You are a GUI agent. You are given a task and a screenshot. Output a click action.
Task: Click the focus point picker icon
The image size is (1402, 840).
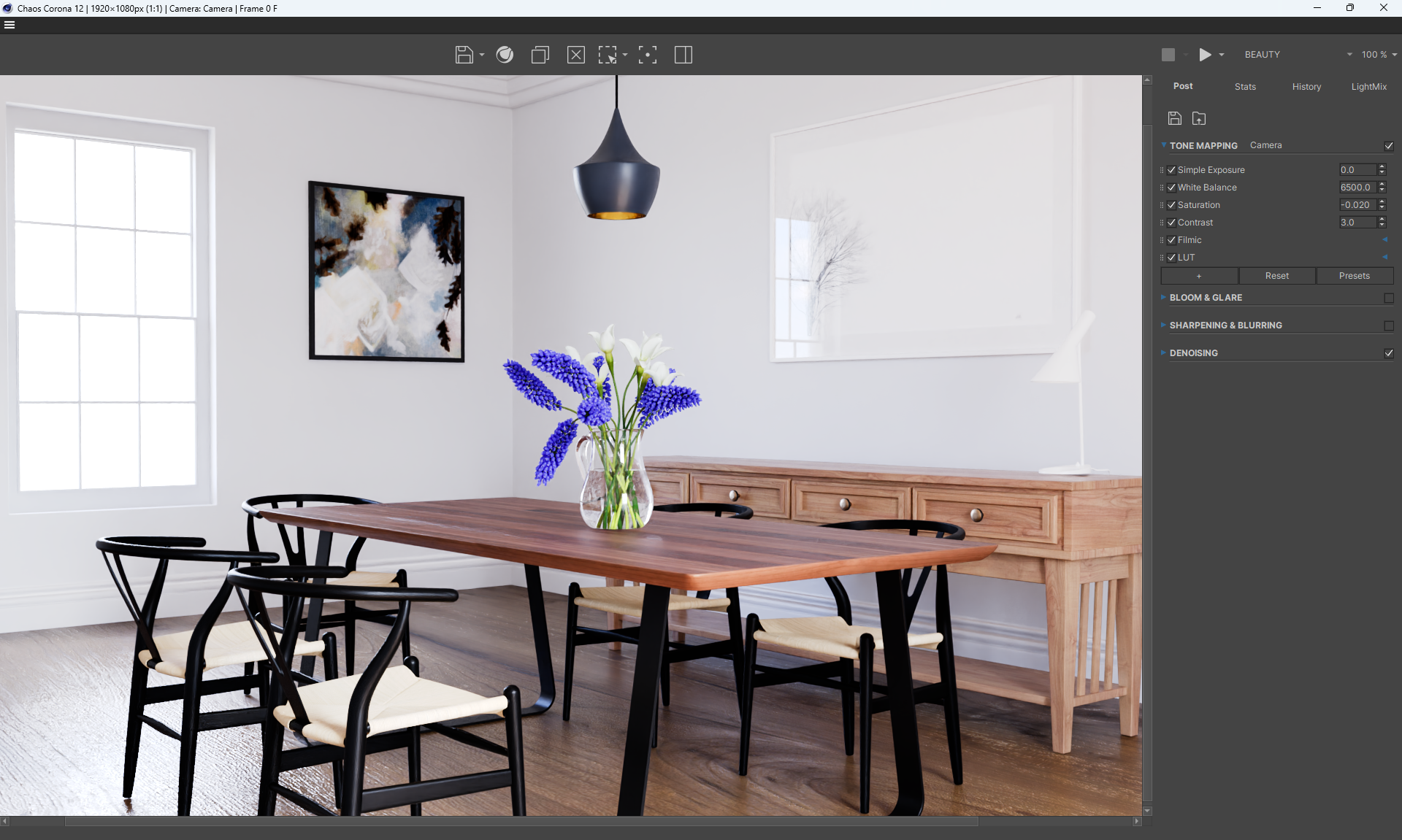click(648, 55)
